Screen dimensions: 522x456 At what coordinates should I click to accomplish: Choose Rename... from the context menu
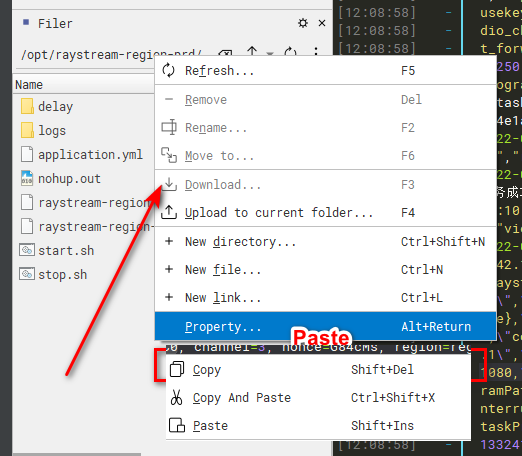(325, 128)
